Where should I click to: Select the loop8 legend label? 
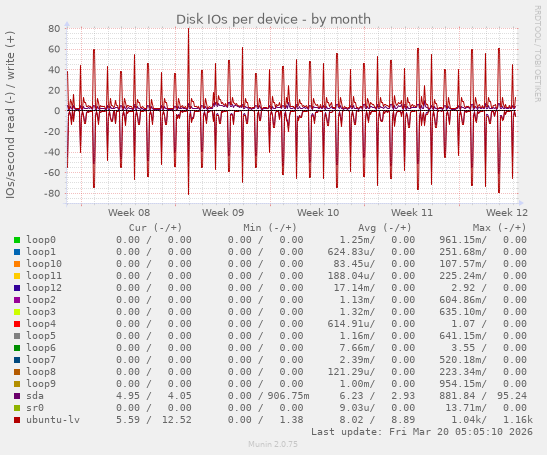[41, 372]
